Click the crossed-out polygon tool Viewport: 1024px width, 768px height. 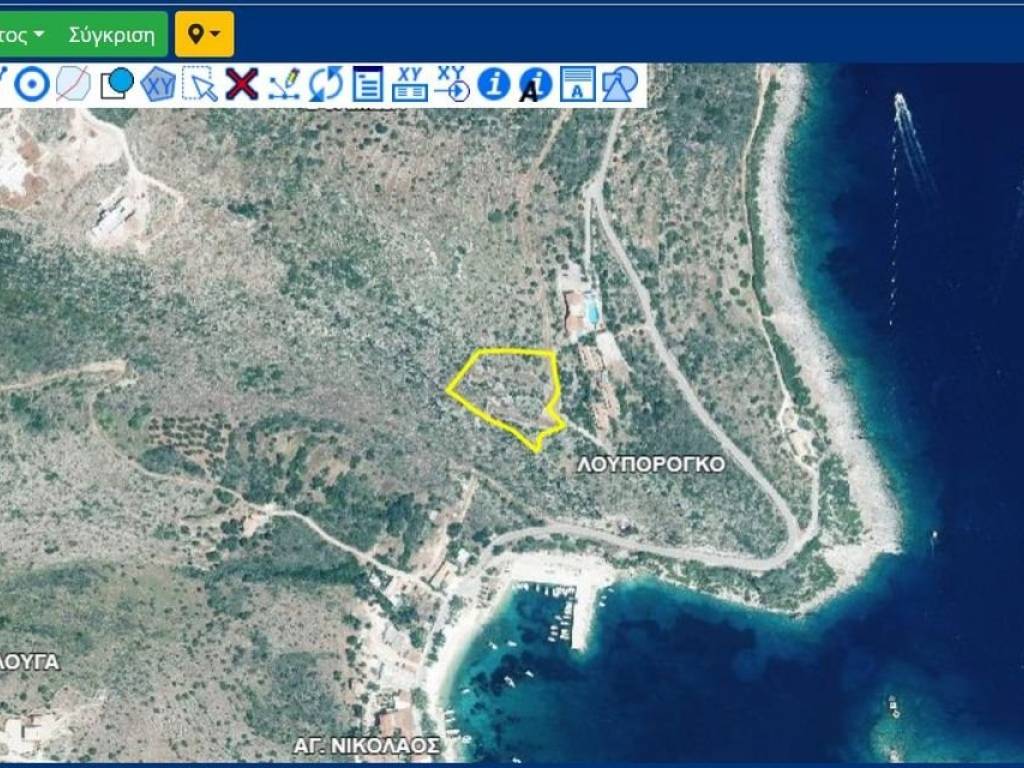pyautogui.click(x=73, y=85)
